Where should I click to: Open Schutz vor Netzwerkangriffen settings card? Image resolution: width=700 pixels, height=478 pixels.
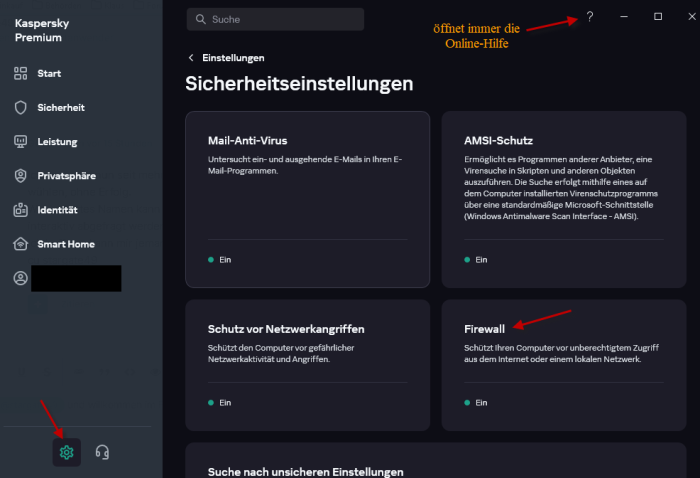(x=308, y=365)
